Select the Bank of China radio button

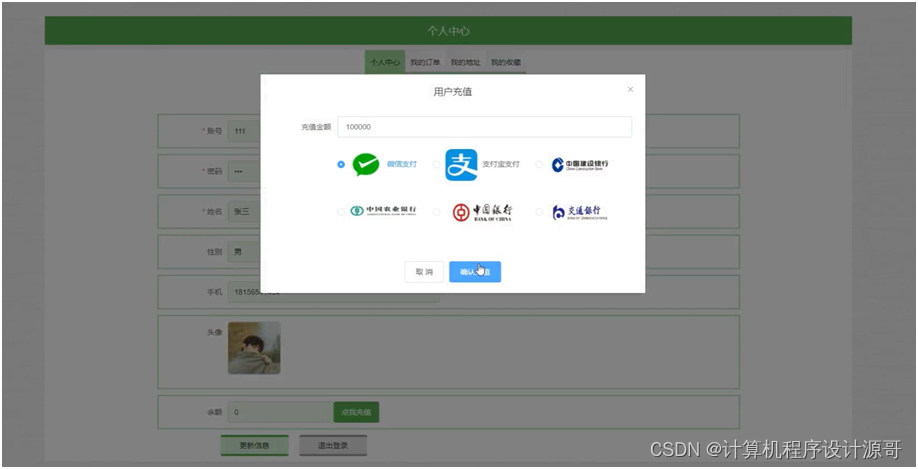436,212
